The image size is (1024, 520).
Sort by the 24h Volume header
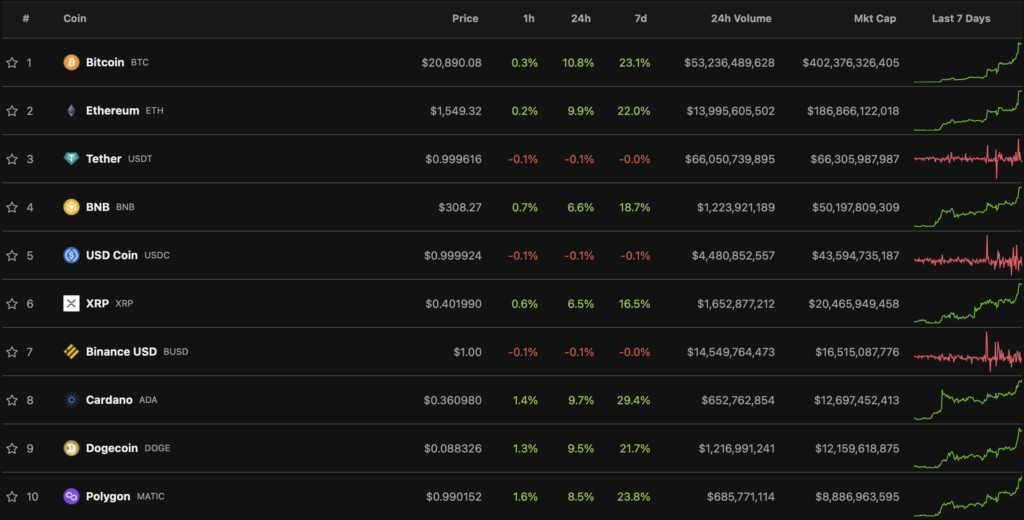[741, 18]
